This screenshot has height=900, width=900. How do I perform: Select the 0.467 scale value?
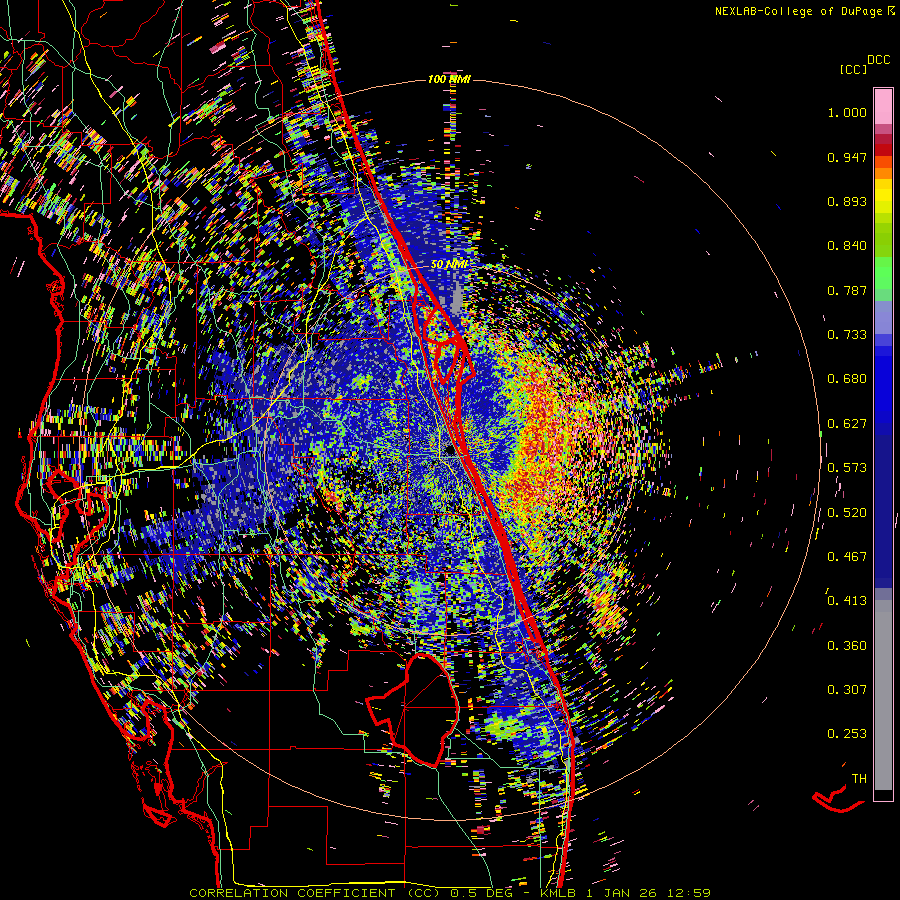[x=847, y=557]
